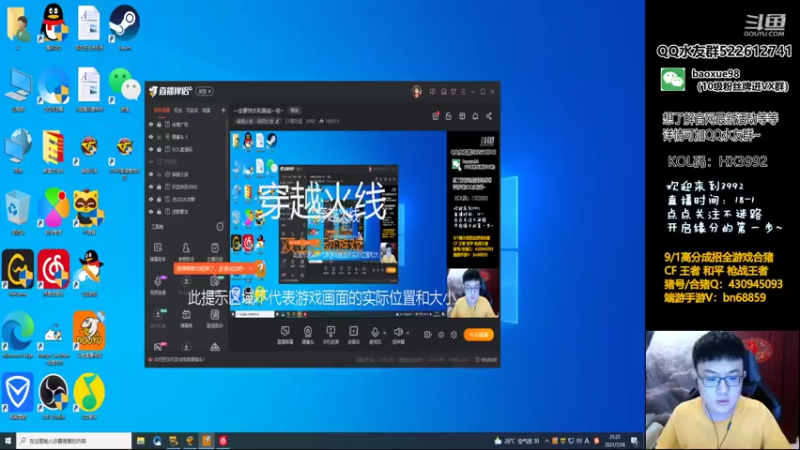Select the Microsoft Edge desktop icon
The image size is (800, 450).
click(x=18, y=335)
